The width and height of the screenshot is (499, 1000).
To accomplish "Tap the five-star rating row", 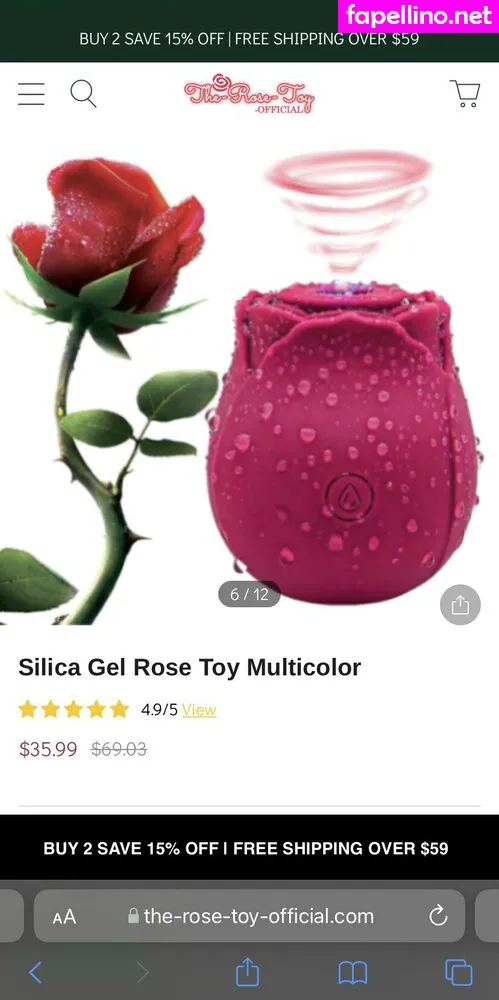I will point(73,709).
